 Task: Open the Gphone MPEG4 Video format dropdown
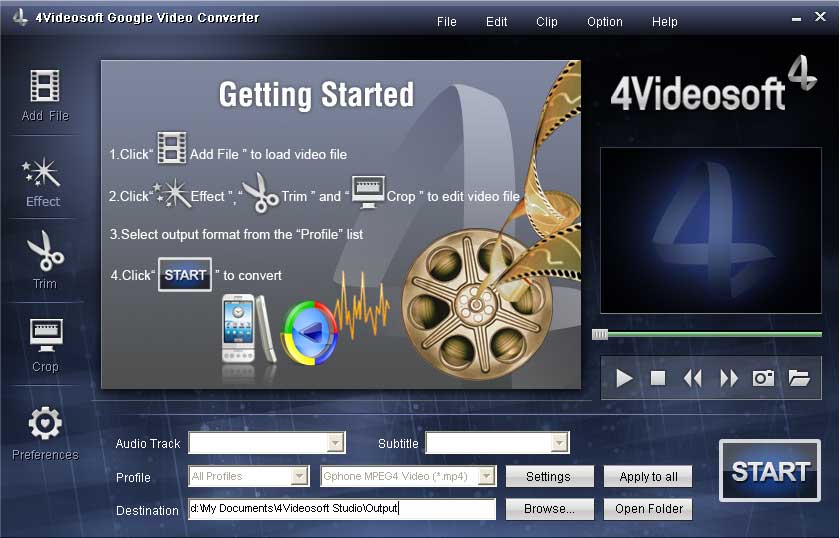(x=486, y=477)
